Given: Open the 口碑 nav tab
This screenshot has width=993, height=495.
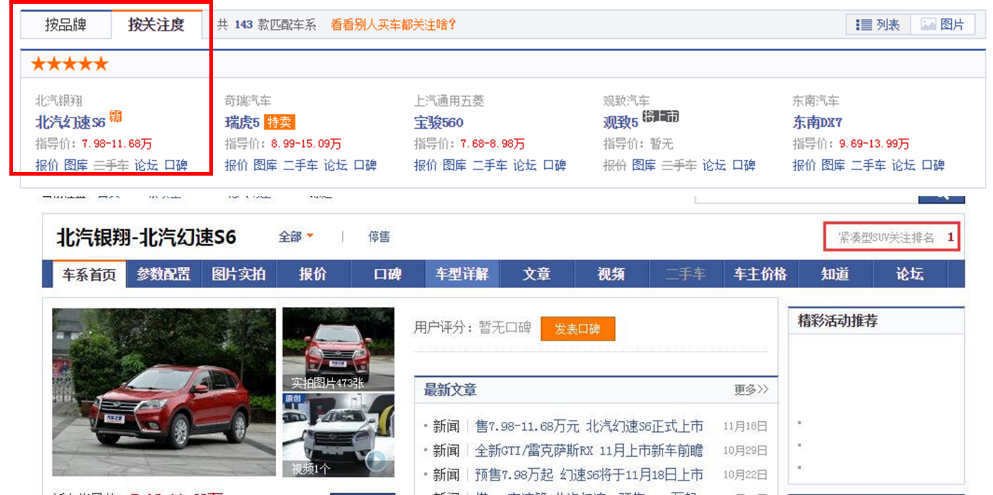Looking at the screenshot, I should [x=388, y=274].
